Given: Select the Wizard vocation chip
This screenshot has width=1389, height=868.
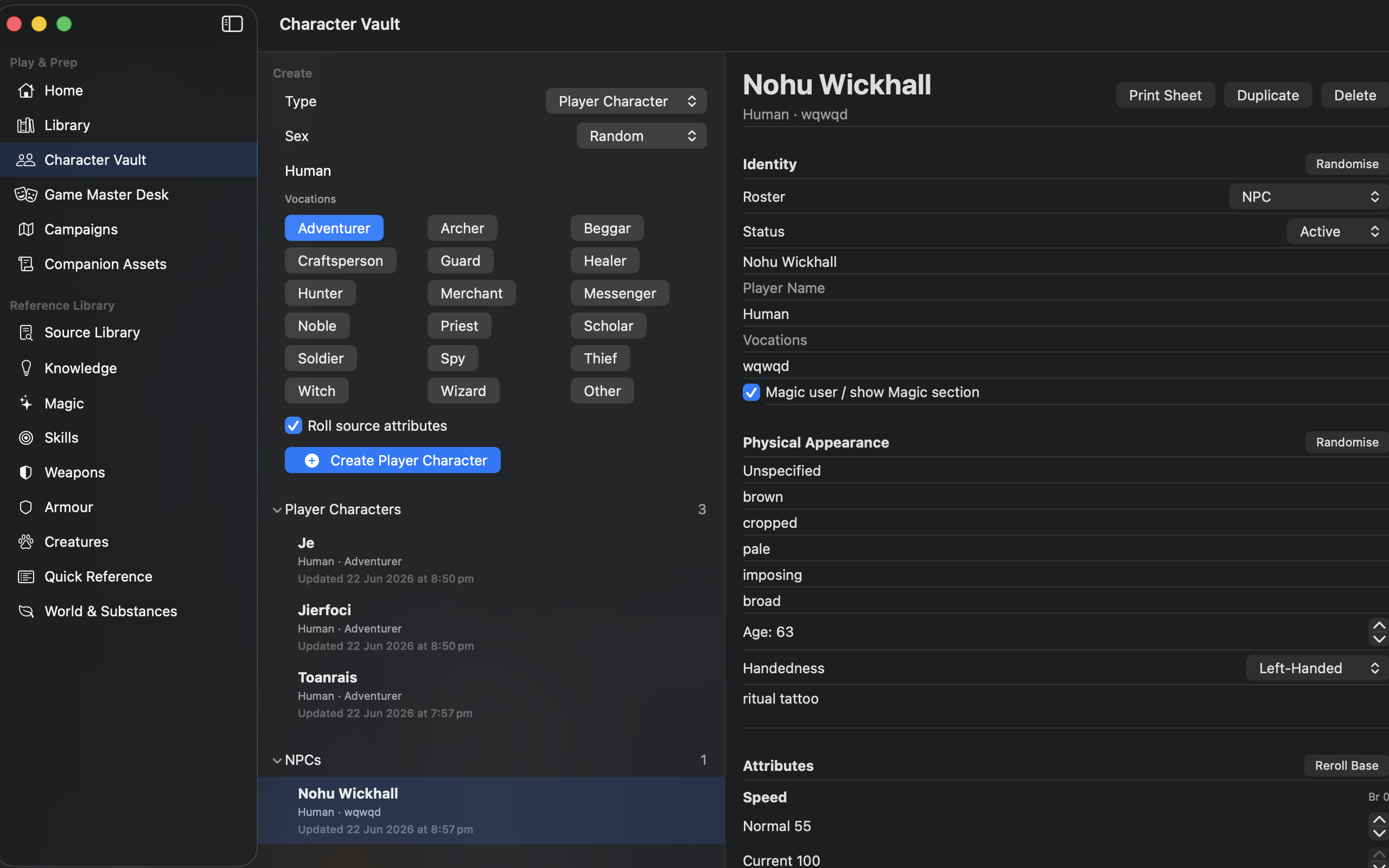Looking at the screenshot, I should click(x=463, y=391).
